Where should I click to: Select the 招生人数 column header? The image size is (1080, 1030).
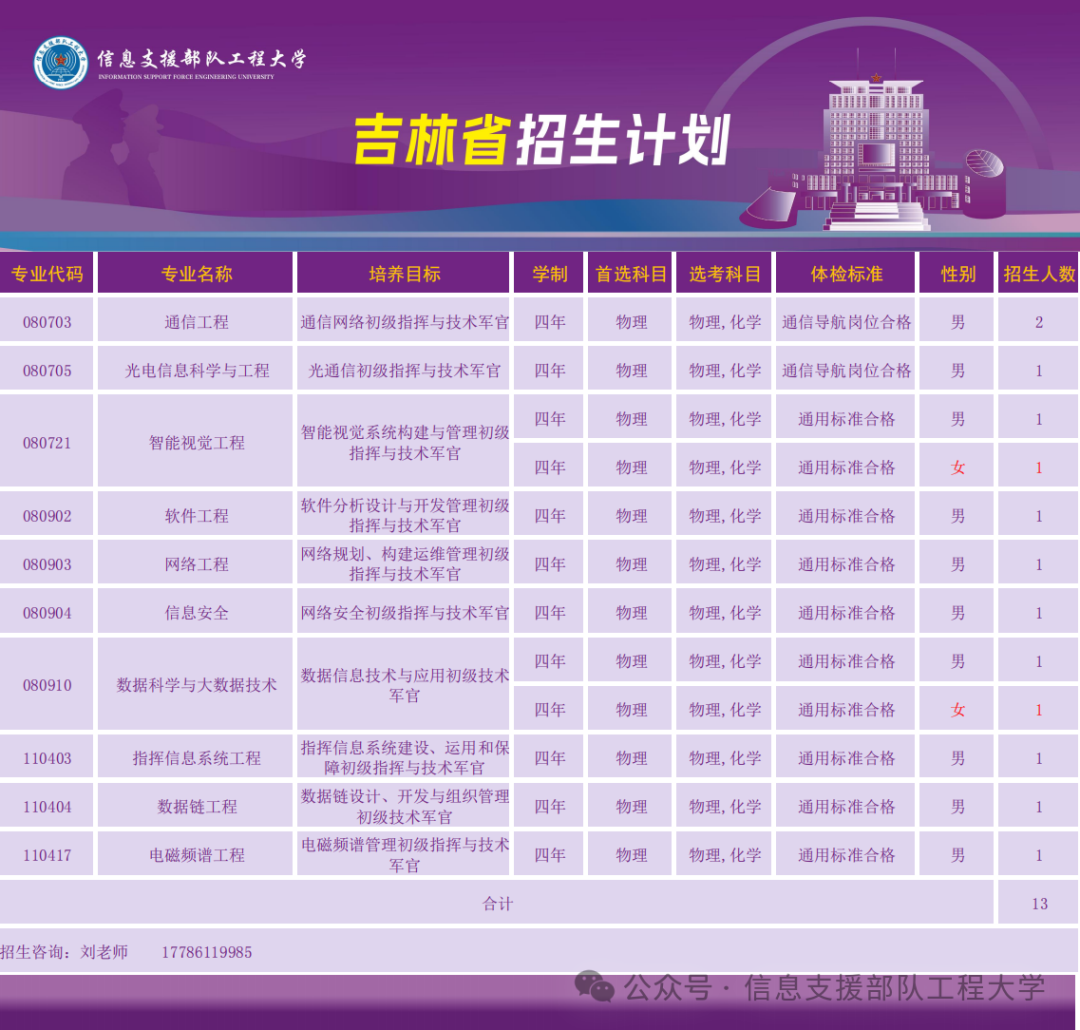tap(1039, 274)
